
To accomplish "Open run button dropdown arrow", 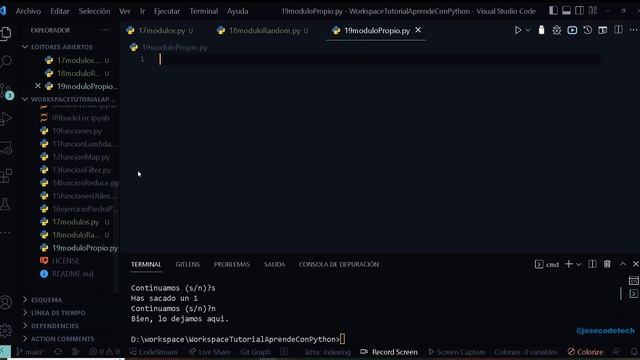I will (x=528, y=30).
